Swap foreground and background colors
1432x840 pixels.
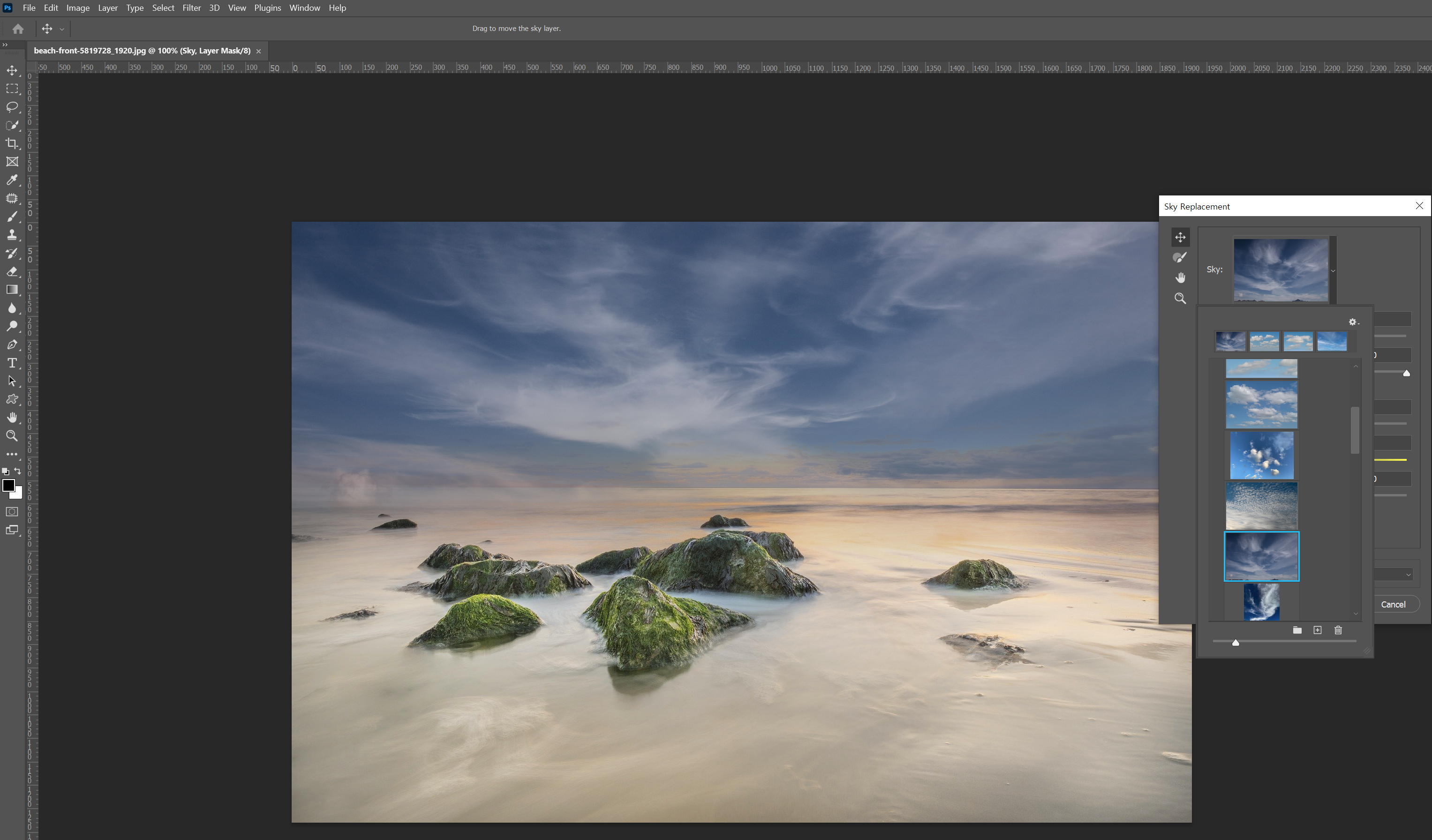18,471
